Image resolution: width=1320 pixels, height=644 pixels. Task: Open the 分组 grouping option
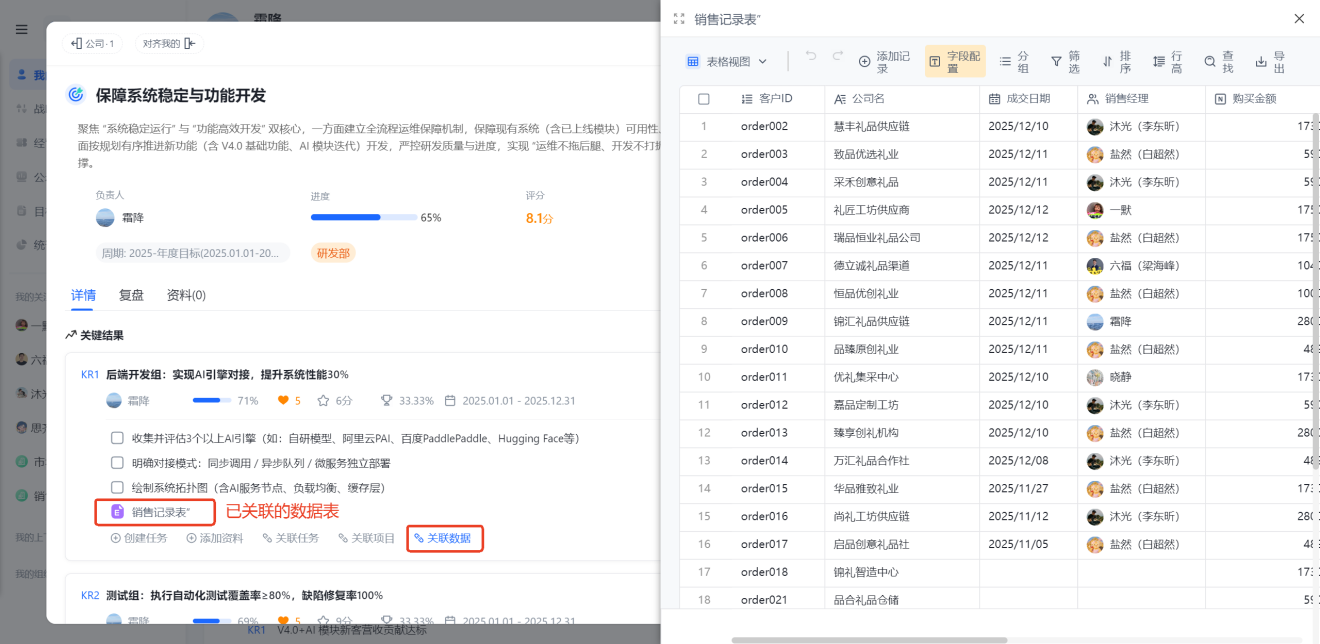(x=1014, y=61)
